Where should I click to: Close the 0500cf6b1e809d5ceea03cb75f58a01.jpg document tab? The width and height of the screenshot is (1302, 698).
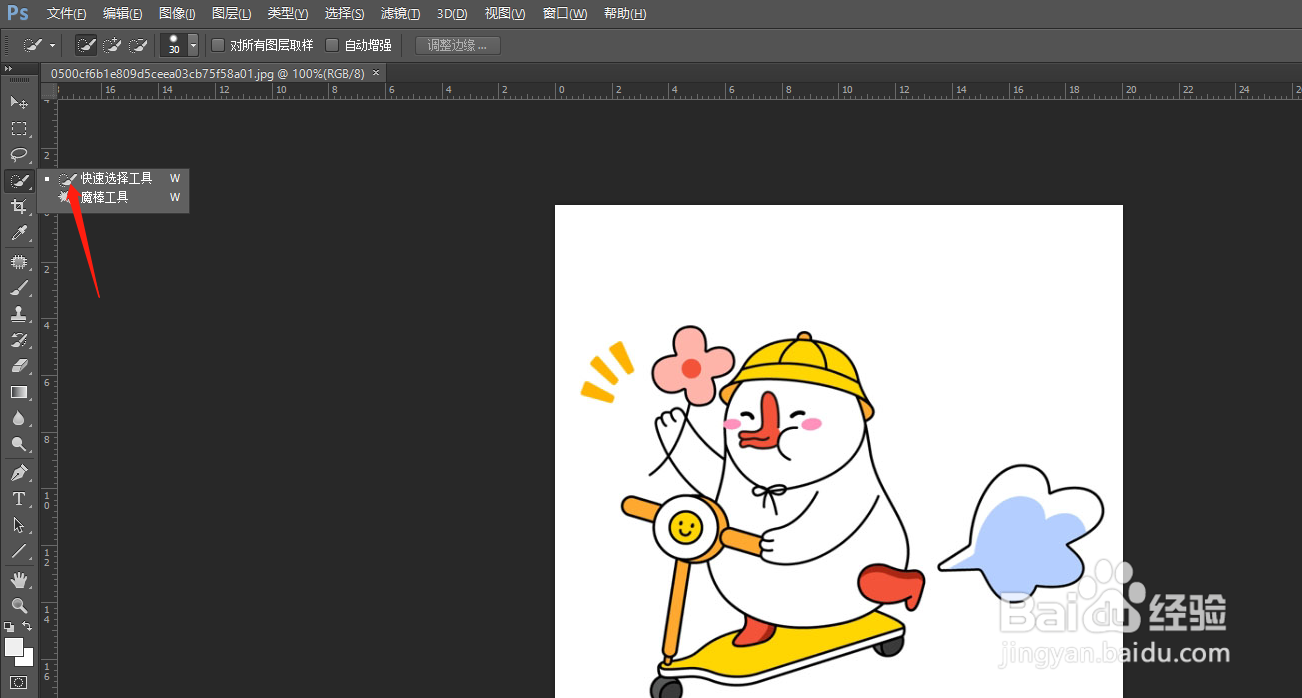click(376, 73)
